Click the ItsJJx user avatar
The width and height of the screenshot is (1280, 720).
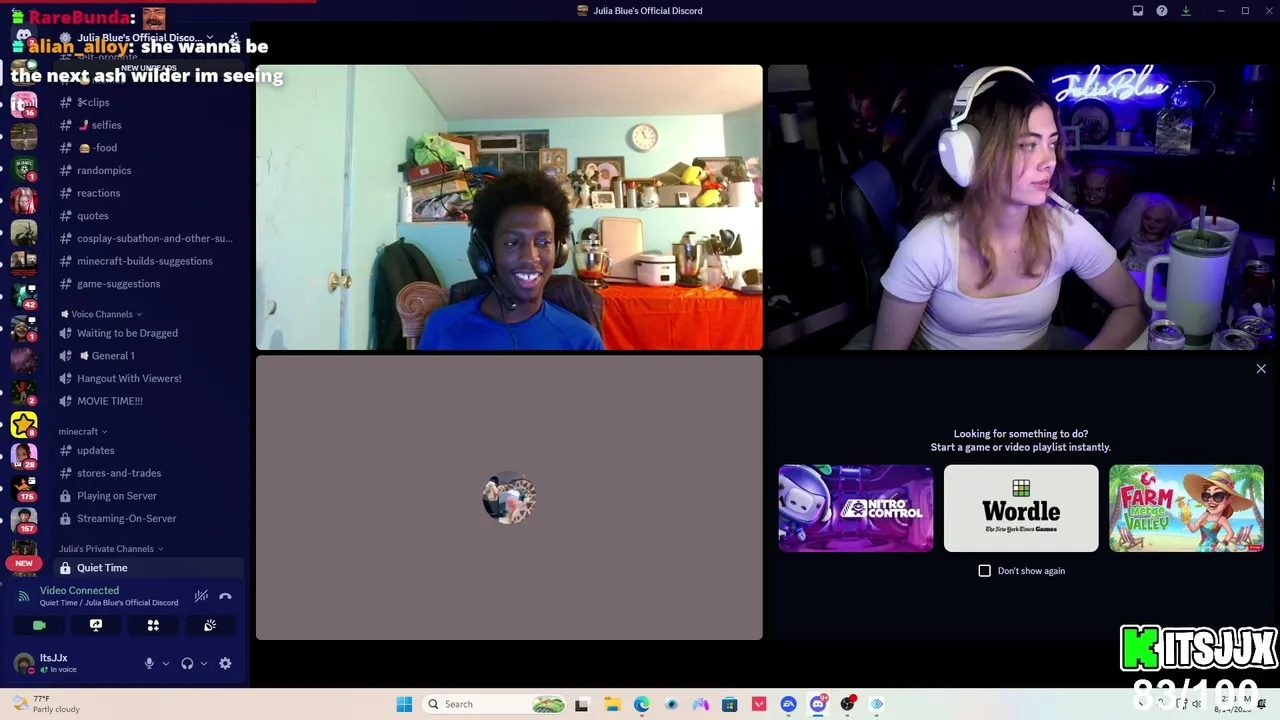pyautogui.click(x=24, y=663)
